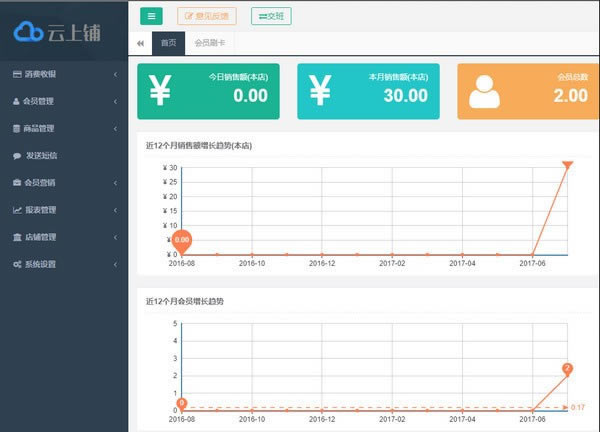Click the chat bubble icon for 发送短信
Image resolution: width=600 pixels, height=432 pixels.
(x=16, y=156)
